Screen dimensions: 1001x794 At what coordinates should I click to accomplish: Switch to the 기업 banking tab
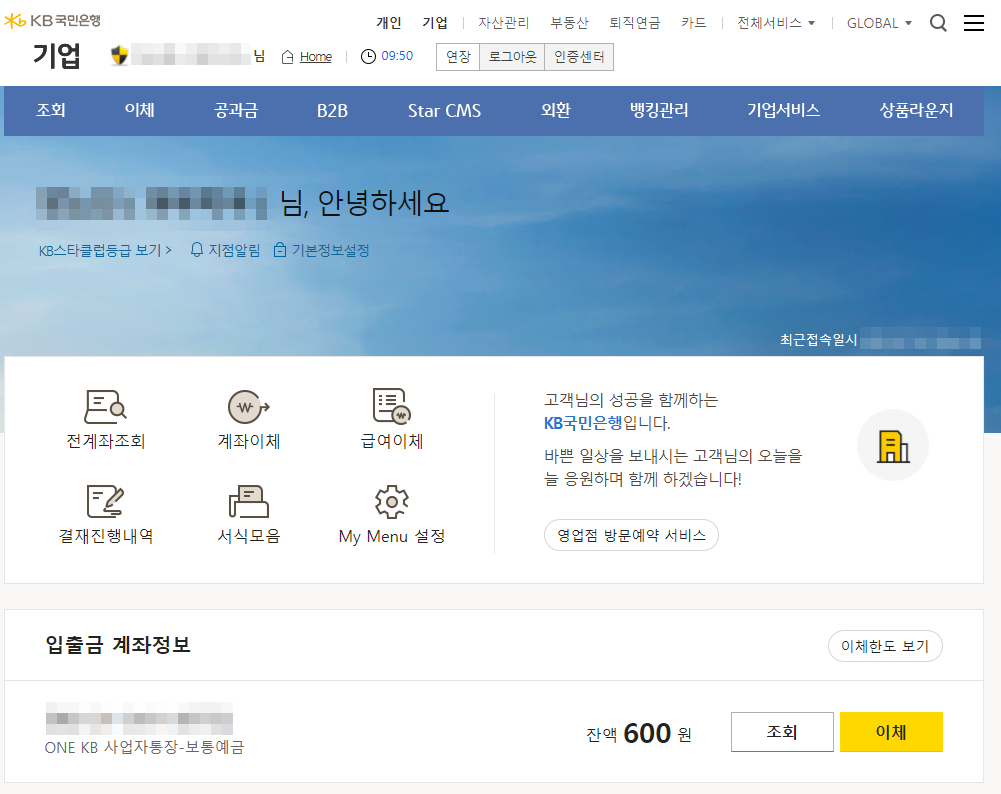[x=435, y=23]
